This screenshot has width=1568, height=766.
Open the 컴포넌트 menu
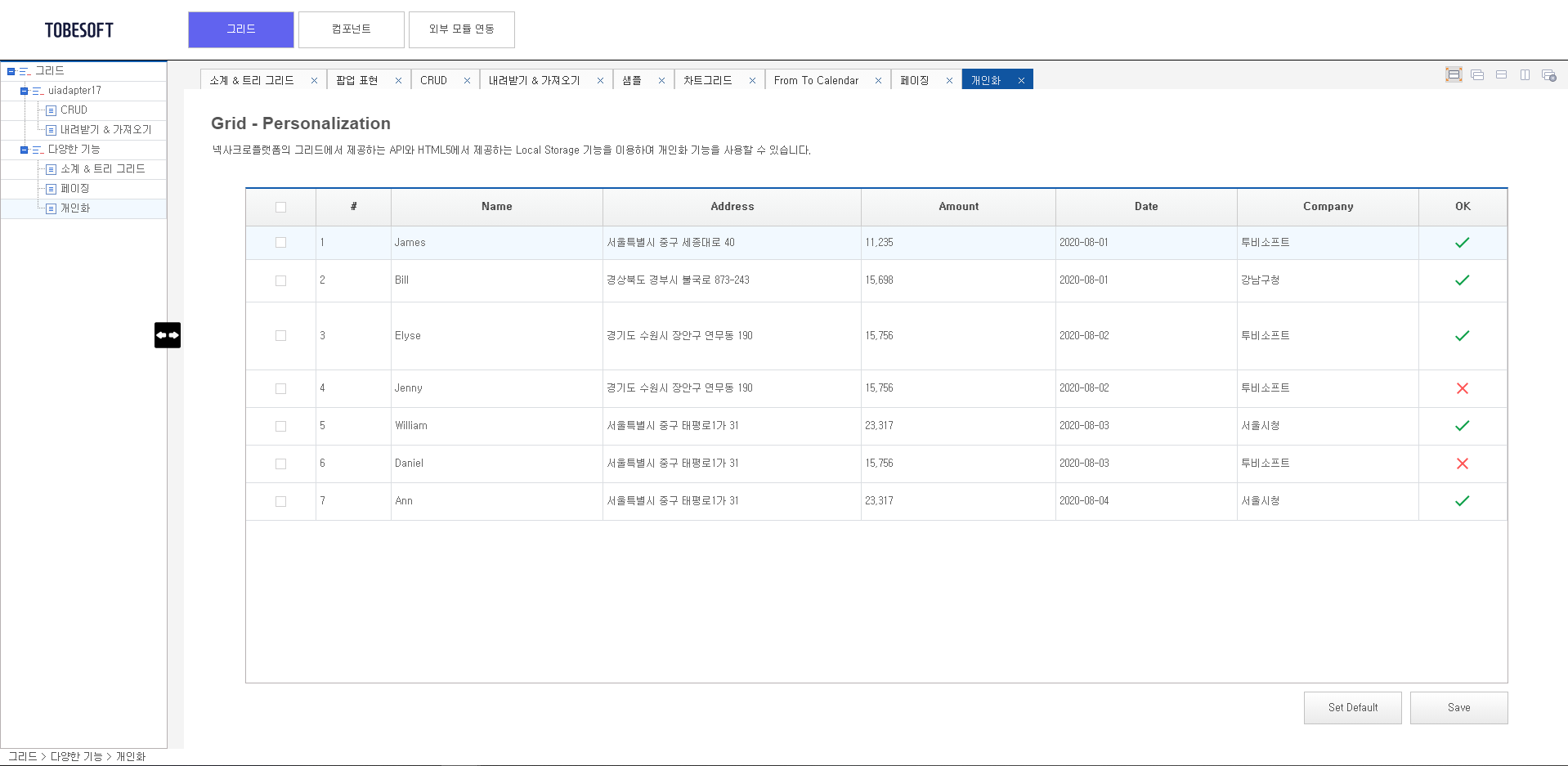[x=351, y=29]
